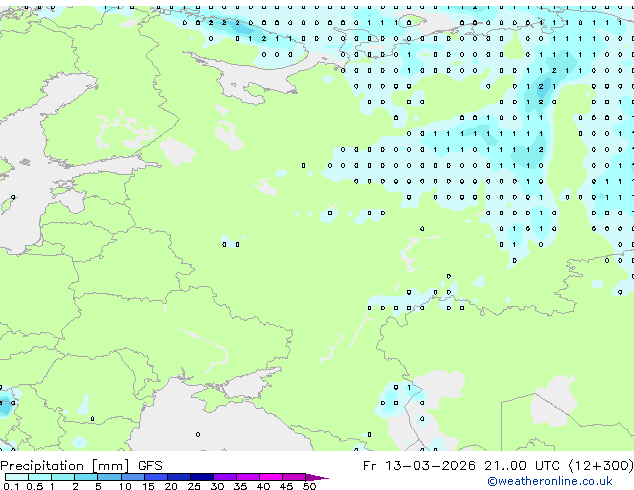
Task: Click the 45–50 mm legend color swatch
Action: [294, 477]
